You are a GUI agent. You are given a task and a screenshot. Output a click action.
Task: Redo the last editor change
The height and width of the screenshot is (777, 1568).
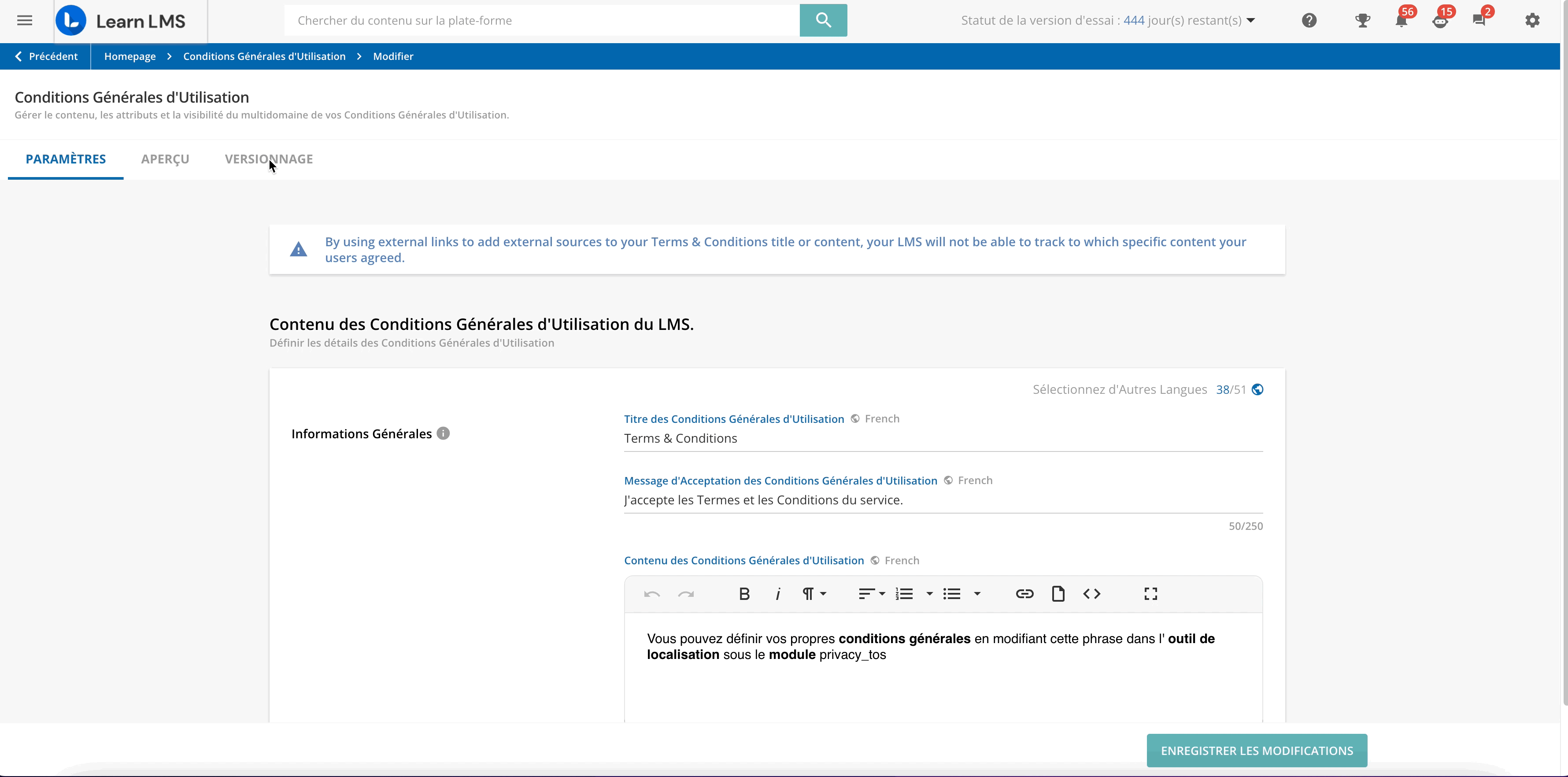[x=686, y=594]
